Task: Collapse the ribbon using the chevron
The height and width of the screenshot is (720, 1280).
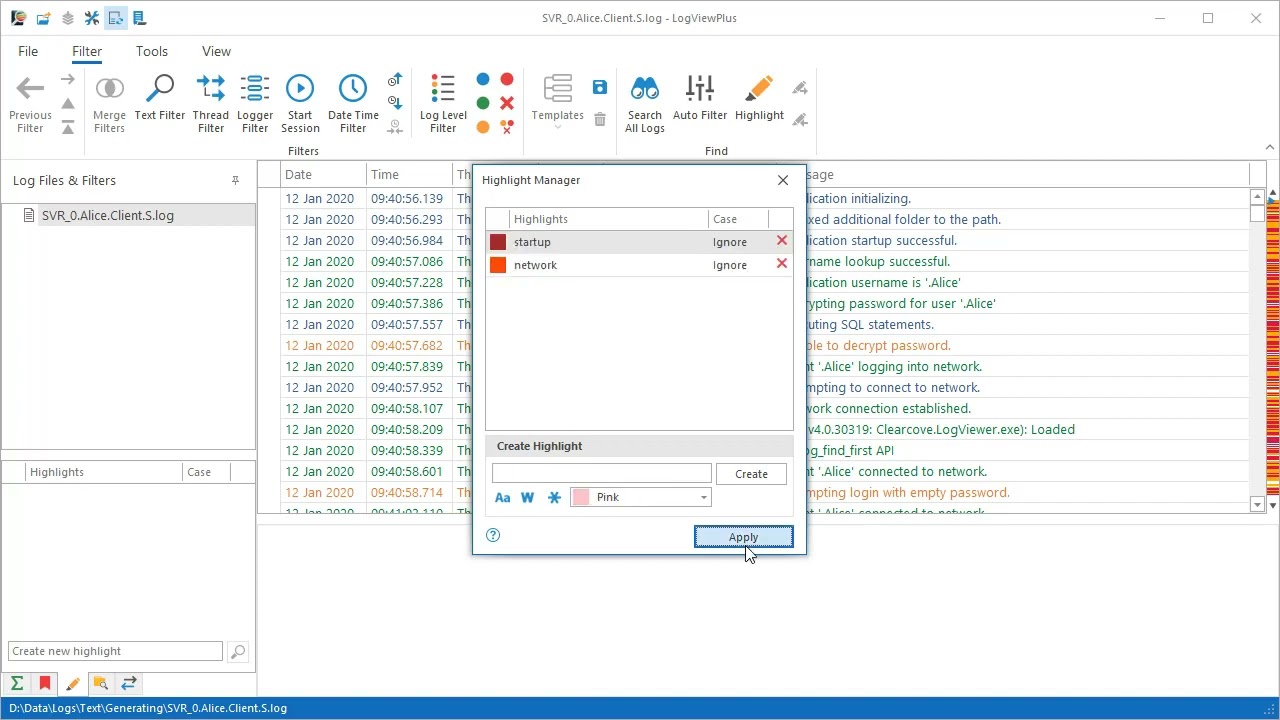Action: point(1270,148)
